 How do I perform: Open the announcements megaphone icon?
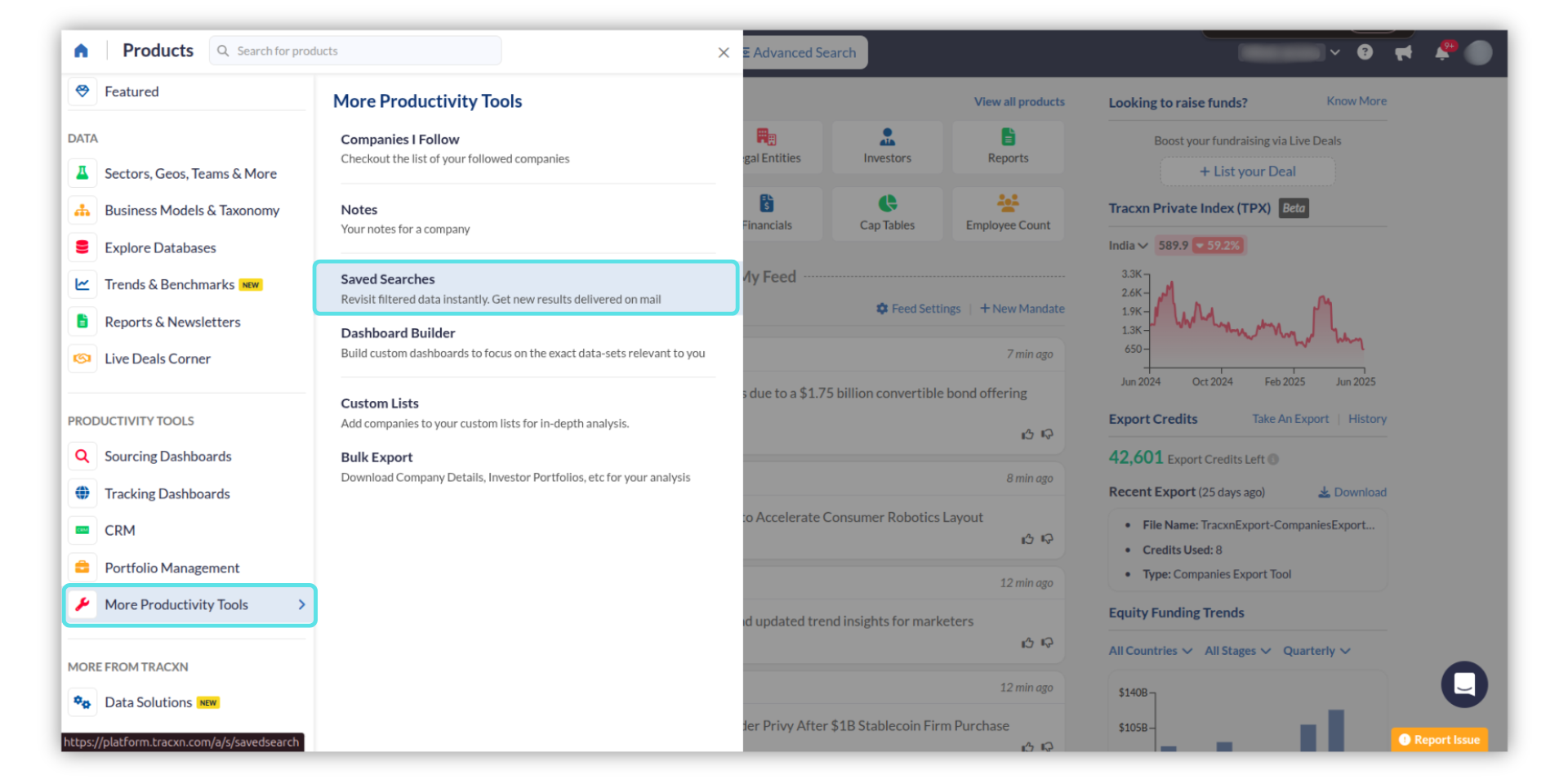pos(1403,53)
